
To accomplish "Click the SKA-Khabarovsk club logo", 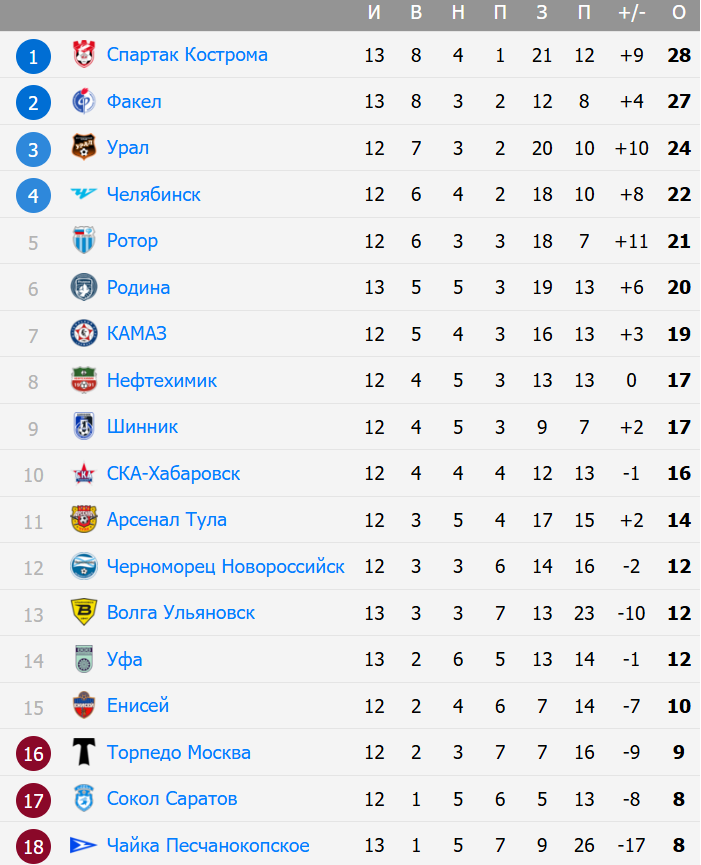I will [83, 473].
